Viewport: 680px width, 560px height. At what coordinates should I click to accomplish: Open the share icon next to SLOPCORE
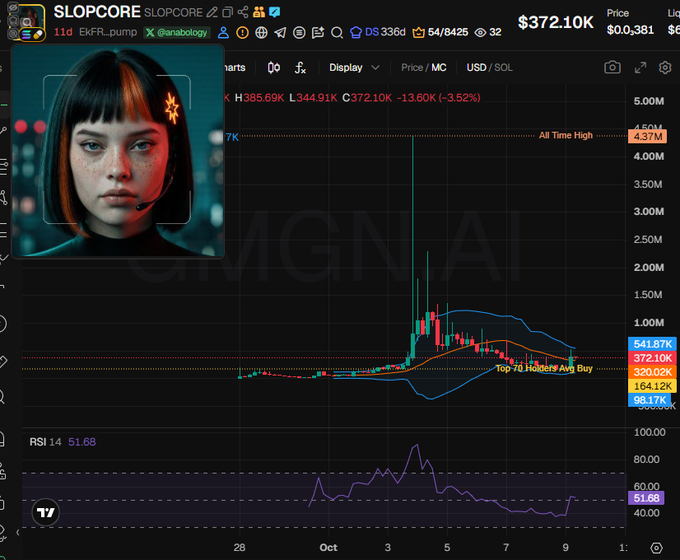243,12
